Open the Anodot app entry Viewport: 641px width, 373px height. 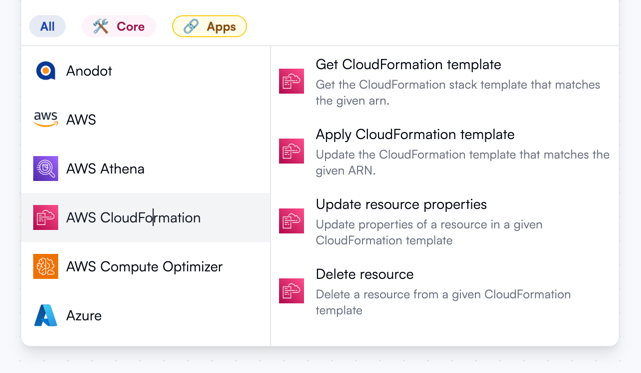pyautogui.click(x=146, y=71)
